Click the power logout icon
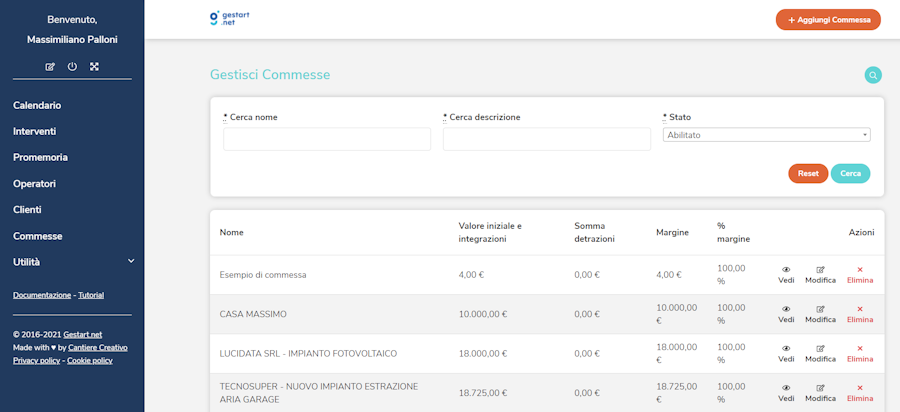Viewport: 900px width, 412px height. click(72, 67)
